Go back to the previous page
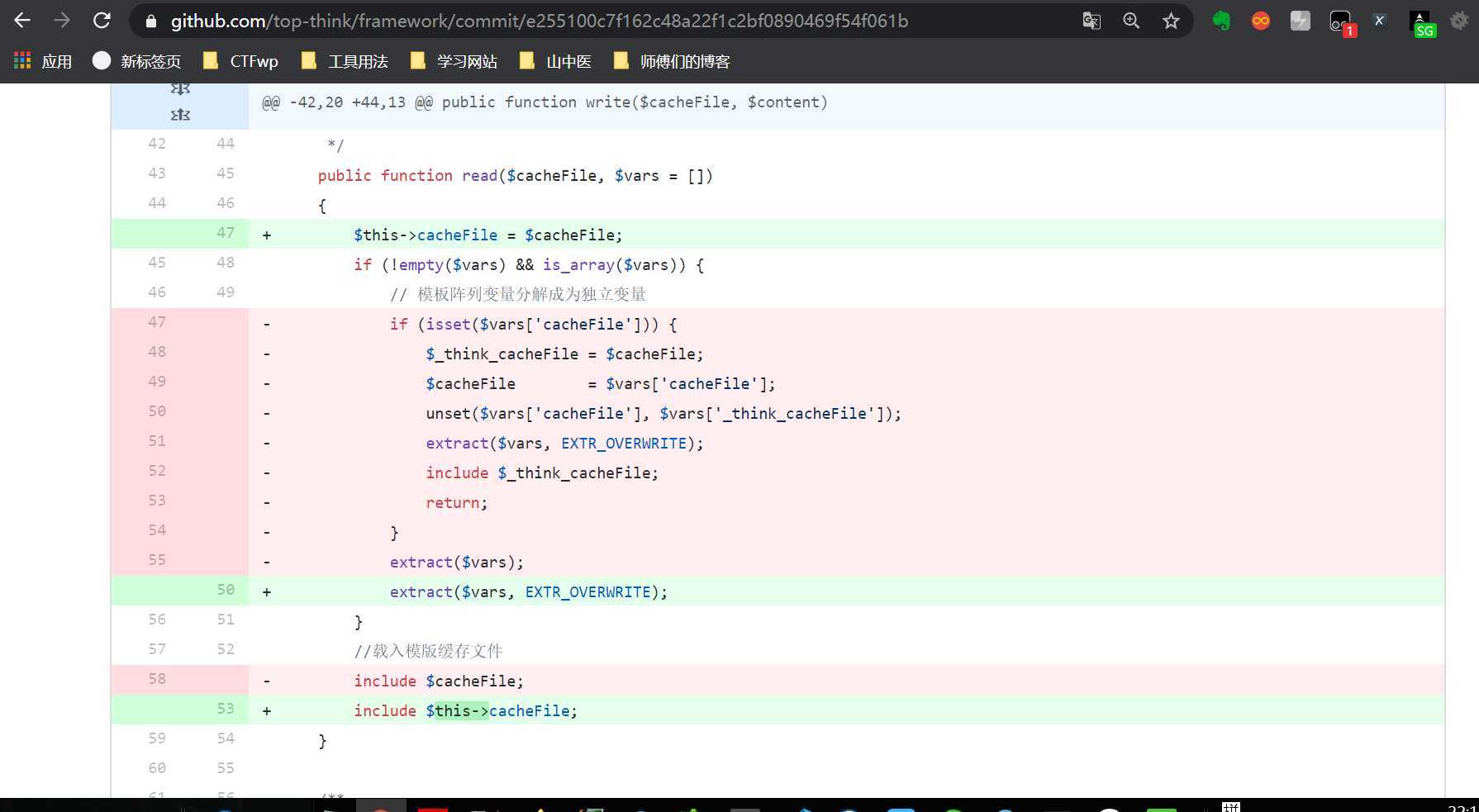Viewport: 1479px width, 812px height. 22,21
